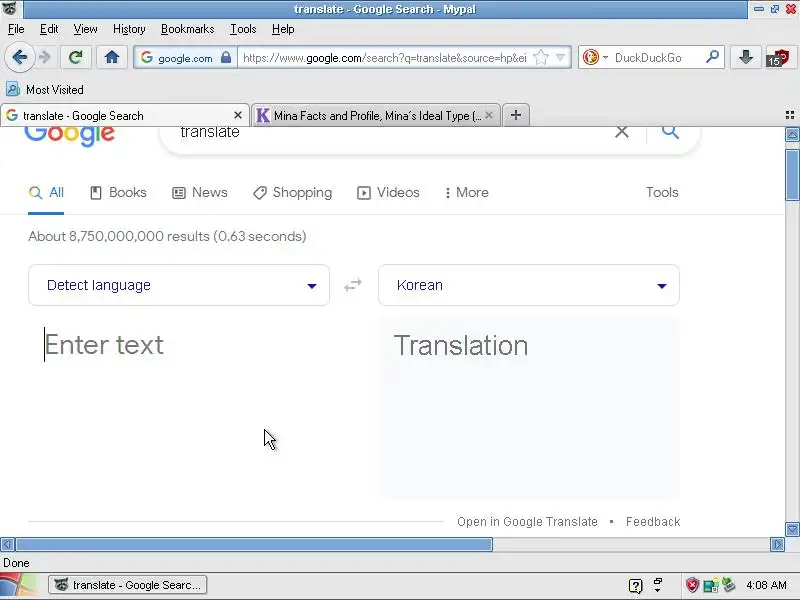Click the Google logo
The image size is (800, 600).
[69, 135]
